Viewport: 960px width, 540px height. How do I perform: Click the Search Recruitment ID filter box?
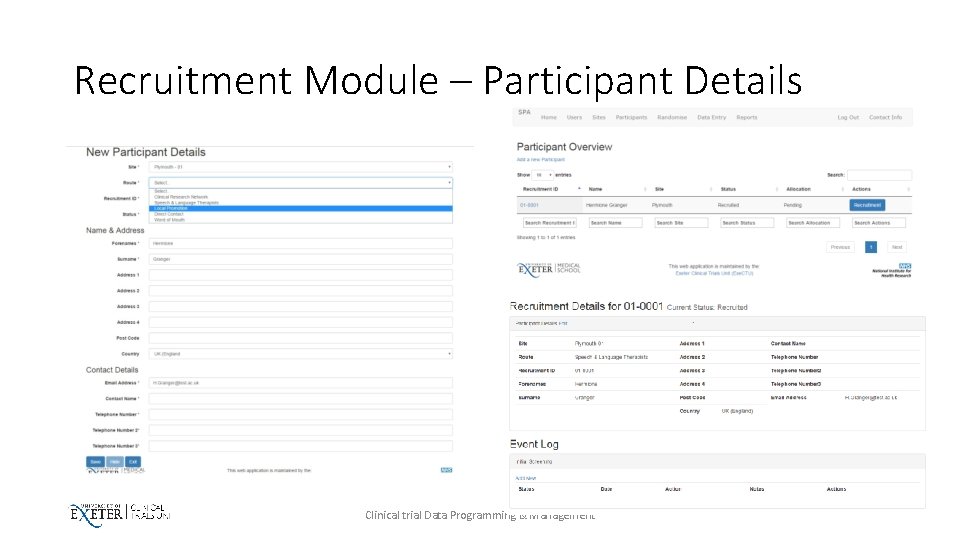point(549,223)
